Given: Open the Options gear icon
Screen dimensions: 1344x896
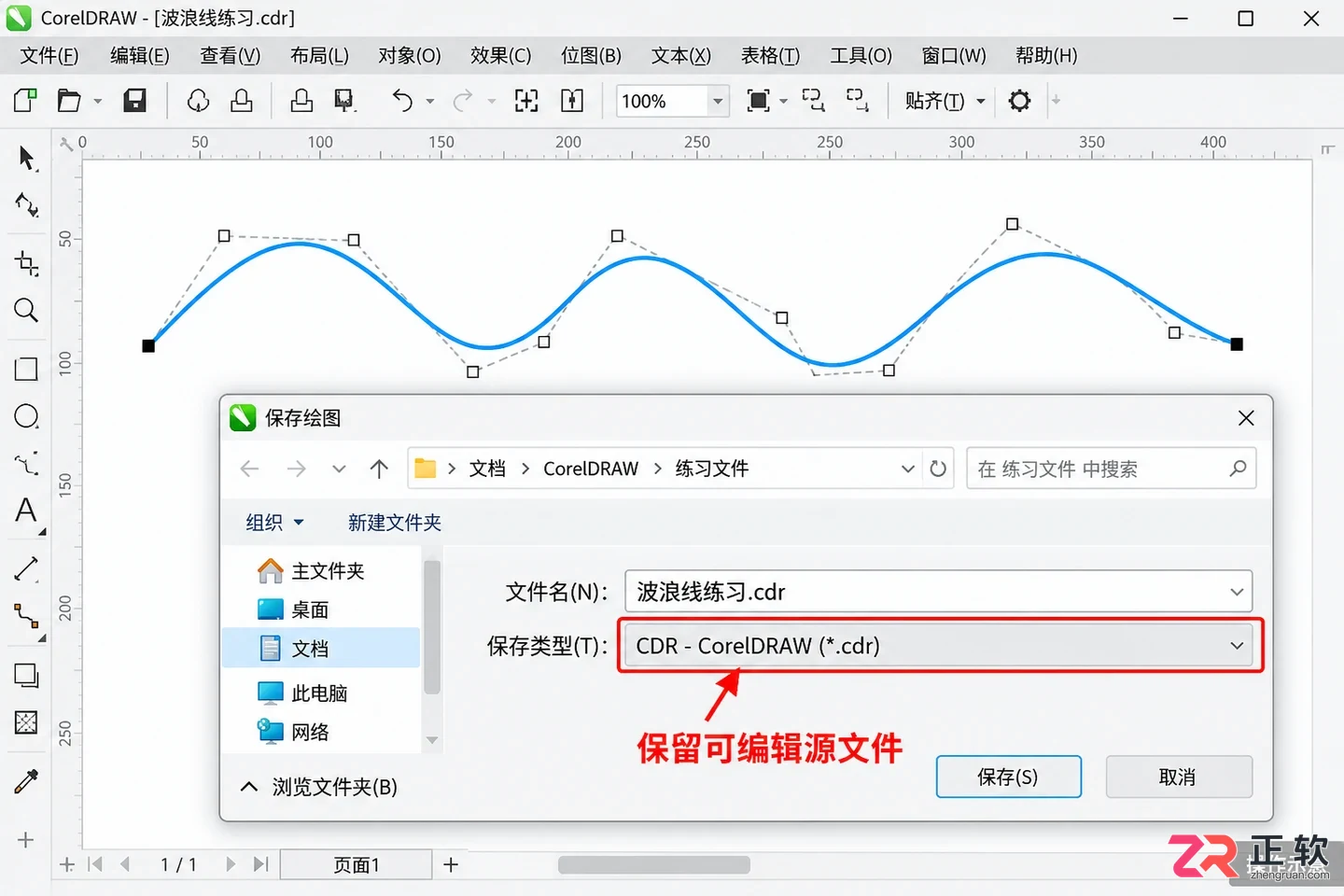Looking at the screenshot, I should coord(1020,101).
